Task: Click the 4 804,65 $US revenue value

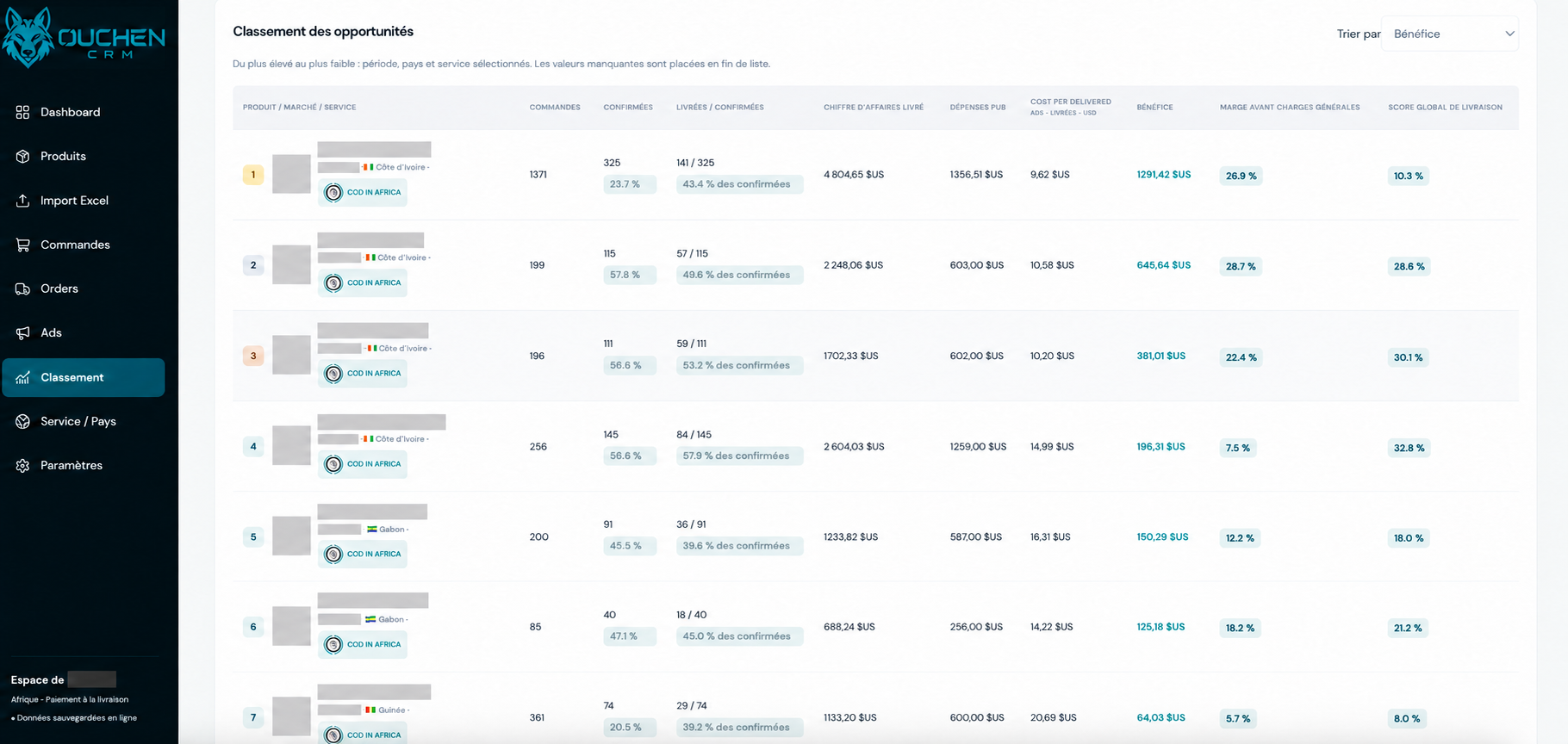Action: point(854,175)
